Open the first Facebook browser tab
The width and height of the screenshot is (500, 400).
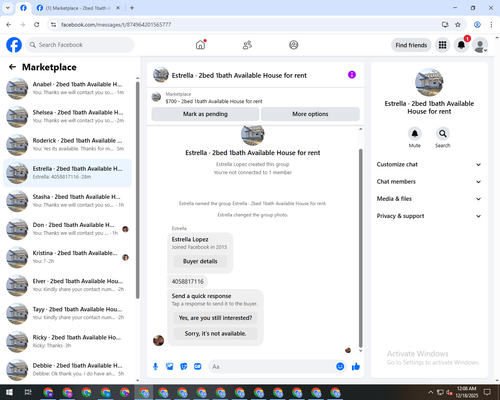tap(23, 8)
